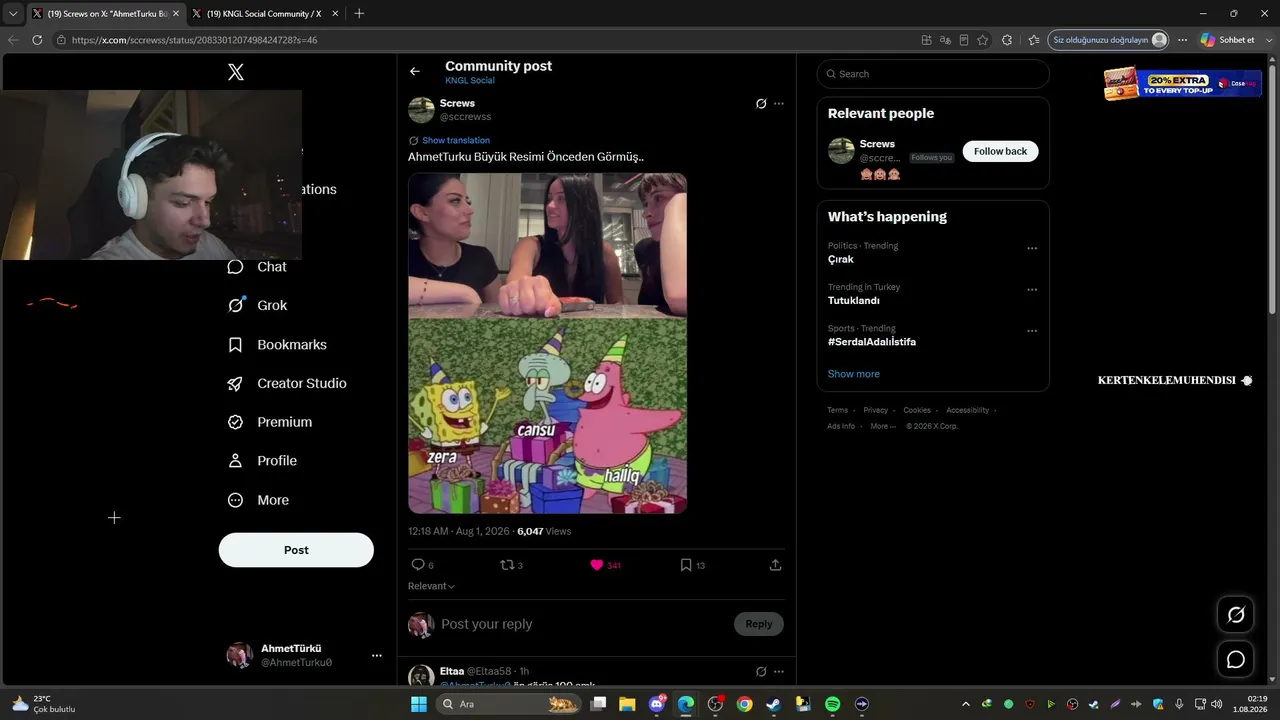Open more options for #SerdalAdalıİstifa trend

pyautogui.click(x=1032, y=331)
